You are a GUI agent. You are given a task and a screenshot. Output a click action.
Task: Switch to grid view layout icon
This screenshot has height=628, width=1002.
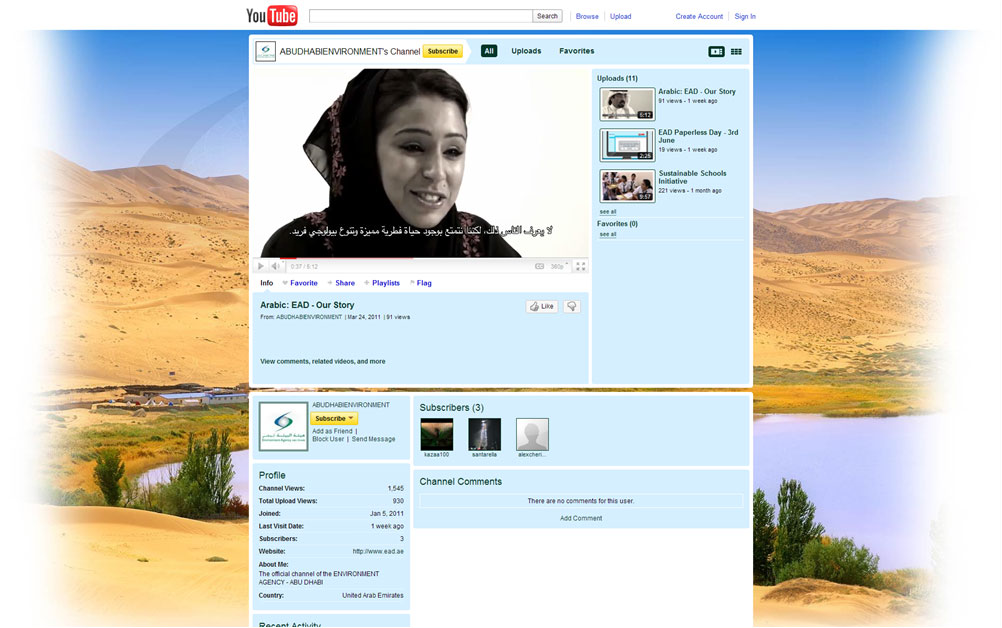click(x=736, y=51)
